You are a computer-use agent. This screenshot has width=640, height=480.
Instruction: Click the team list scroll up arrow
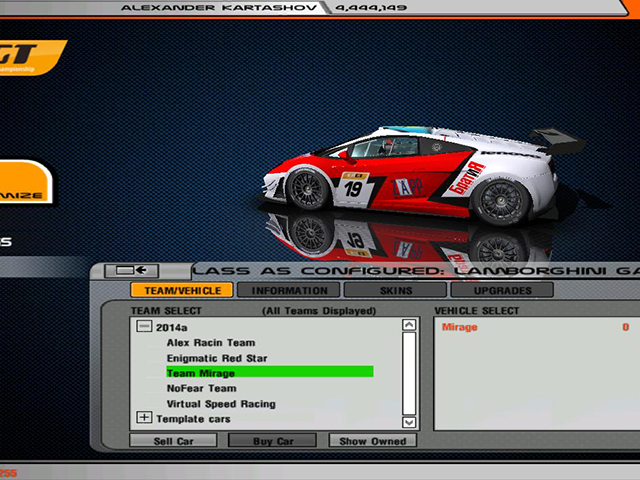(x=409, y=325)
